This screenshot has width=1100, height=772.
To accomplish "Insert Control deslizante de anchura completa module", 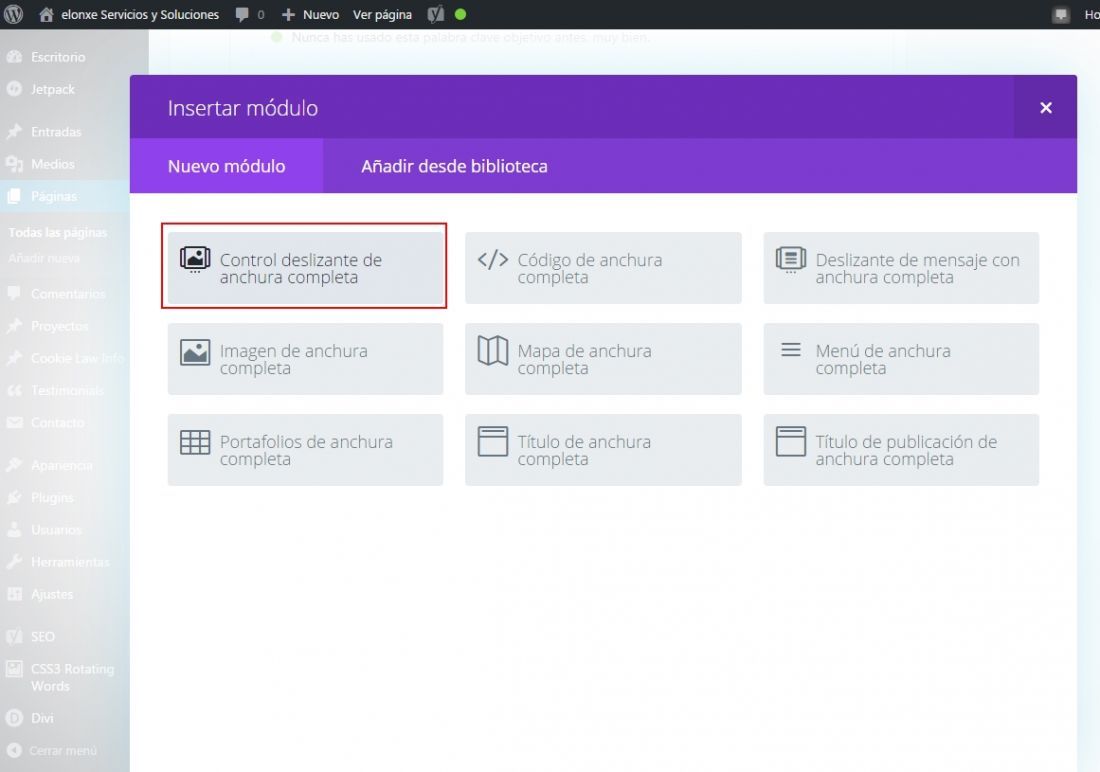I will click(x=305, y=267).
